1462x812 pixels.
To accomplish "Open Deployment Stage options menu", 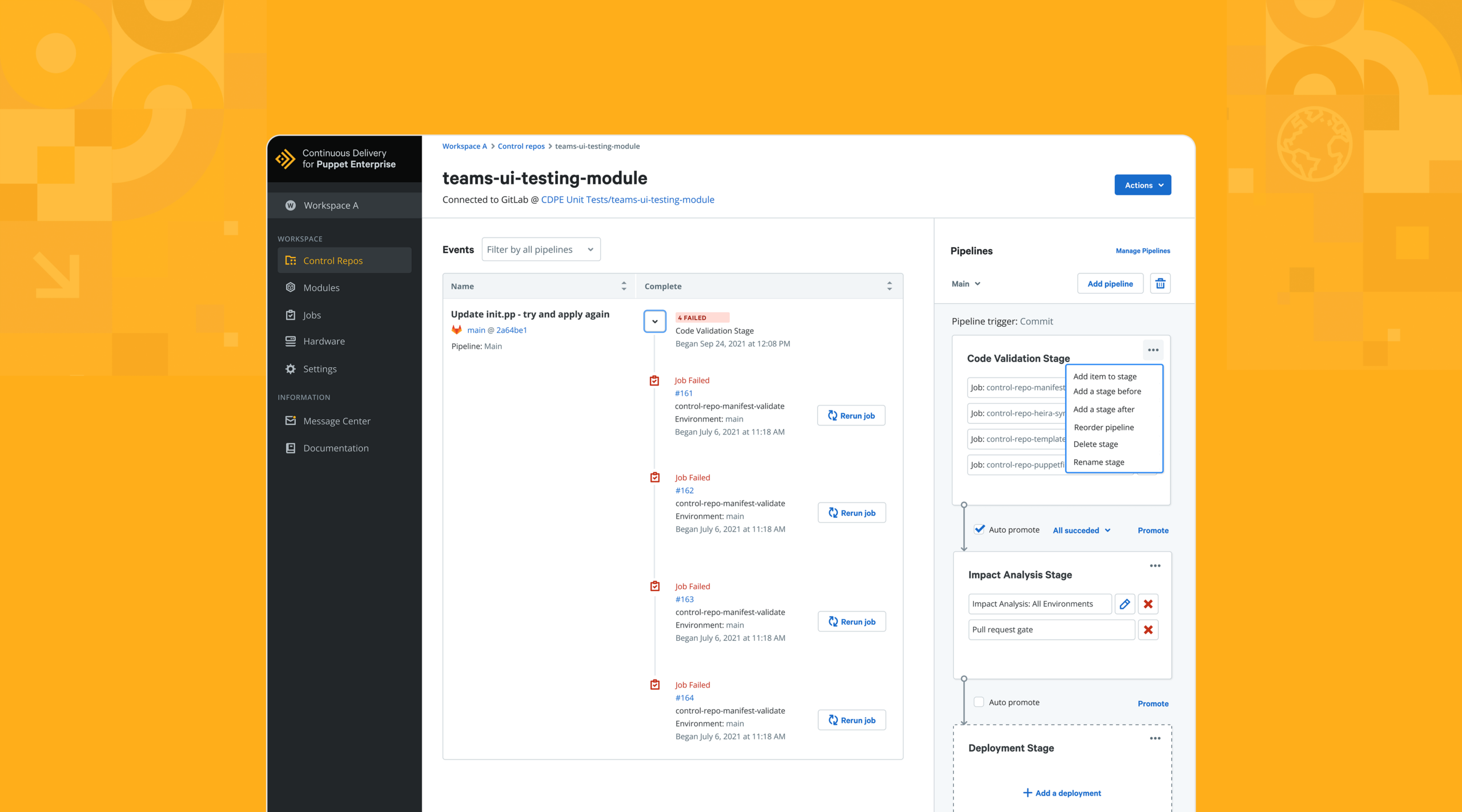I will (x=1155, y=738).
